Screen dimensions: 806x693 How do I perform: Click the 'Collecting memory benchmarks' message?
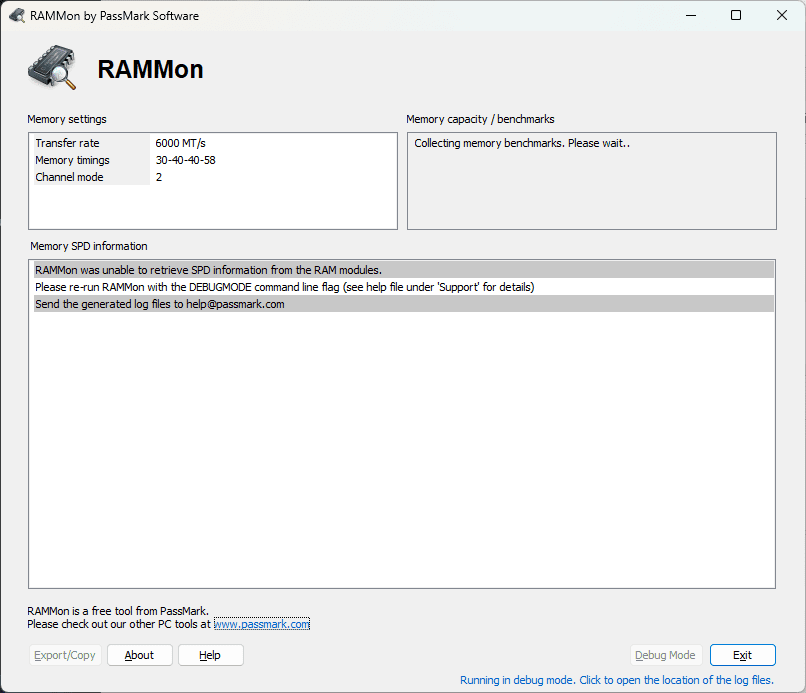coord(522,143)
